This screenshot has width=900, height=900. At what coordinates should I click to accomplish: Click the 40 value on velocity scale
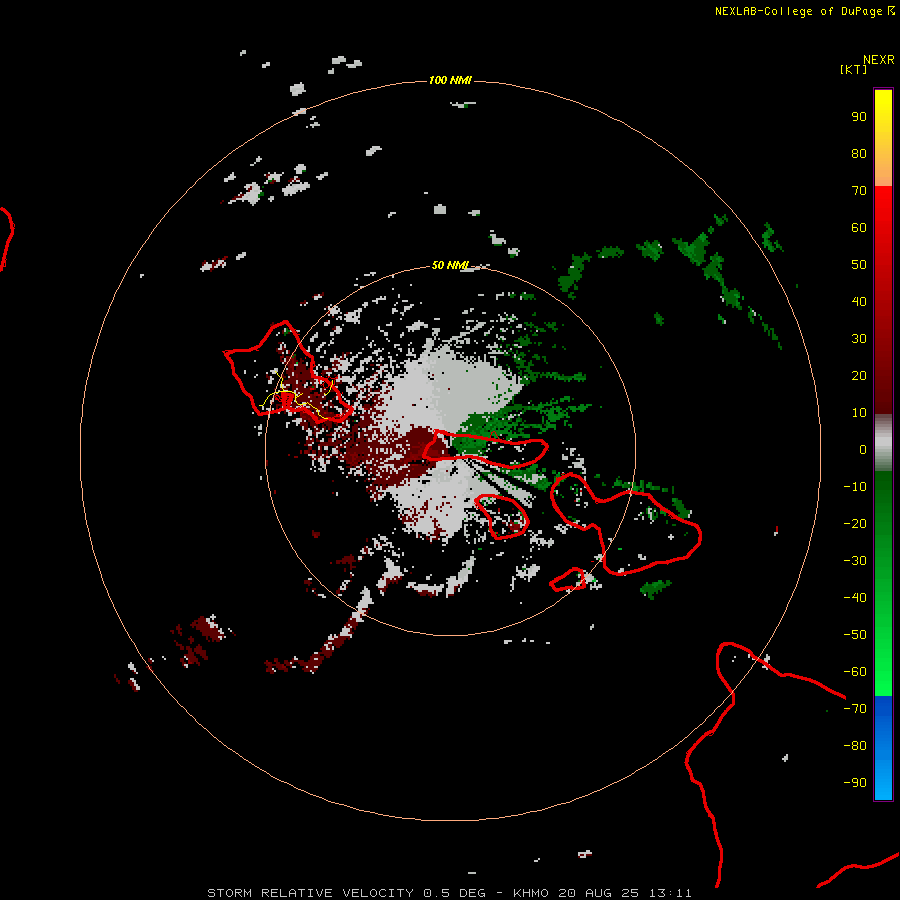click(859, 302)
